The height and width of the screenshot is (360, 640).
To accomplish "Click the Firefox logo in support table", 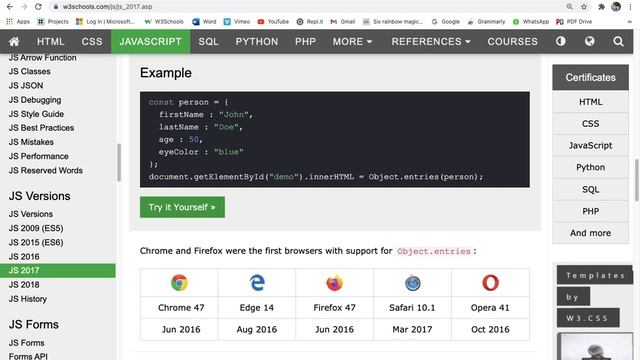I will click(x=334, y=283).
